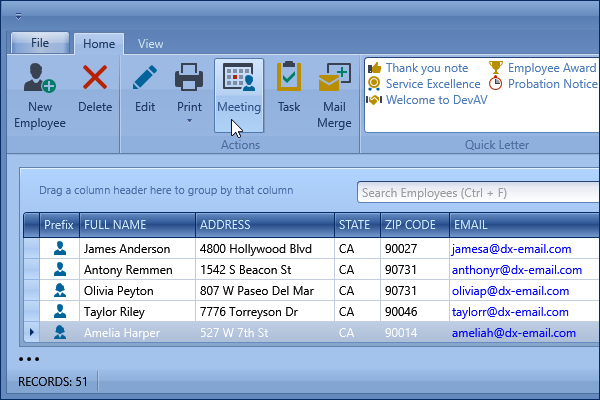Click the Mail Merge envelope icon
Viewport: 600px width, 400px height.
335,77
